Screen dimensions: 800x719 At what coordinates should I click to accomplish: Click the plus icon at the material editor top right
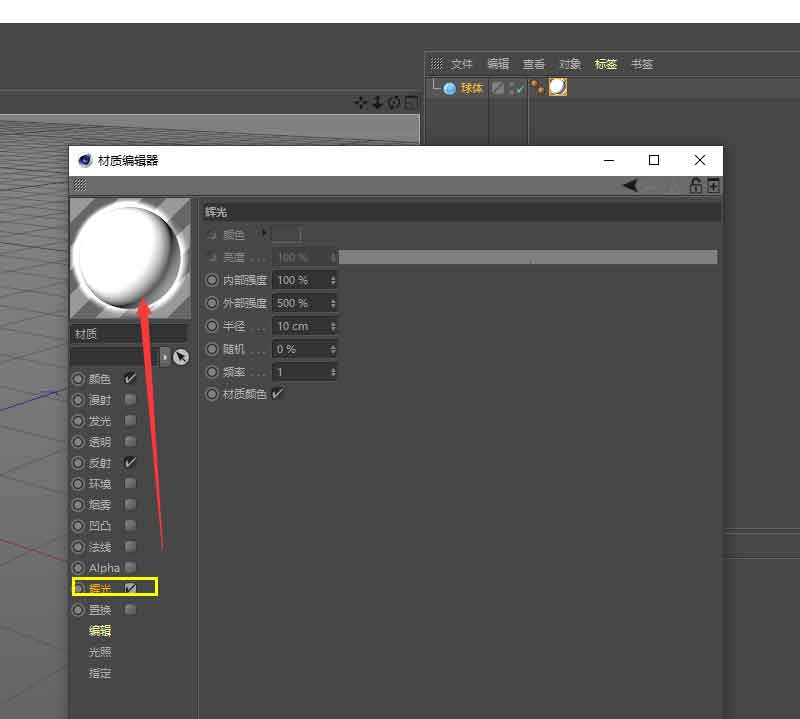tap(713, 186)
